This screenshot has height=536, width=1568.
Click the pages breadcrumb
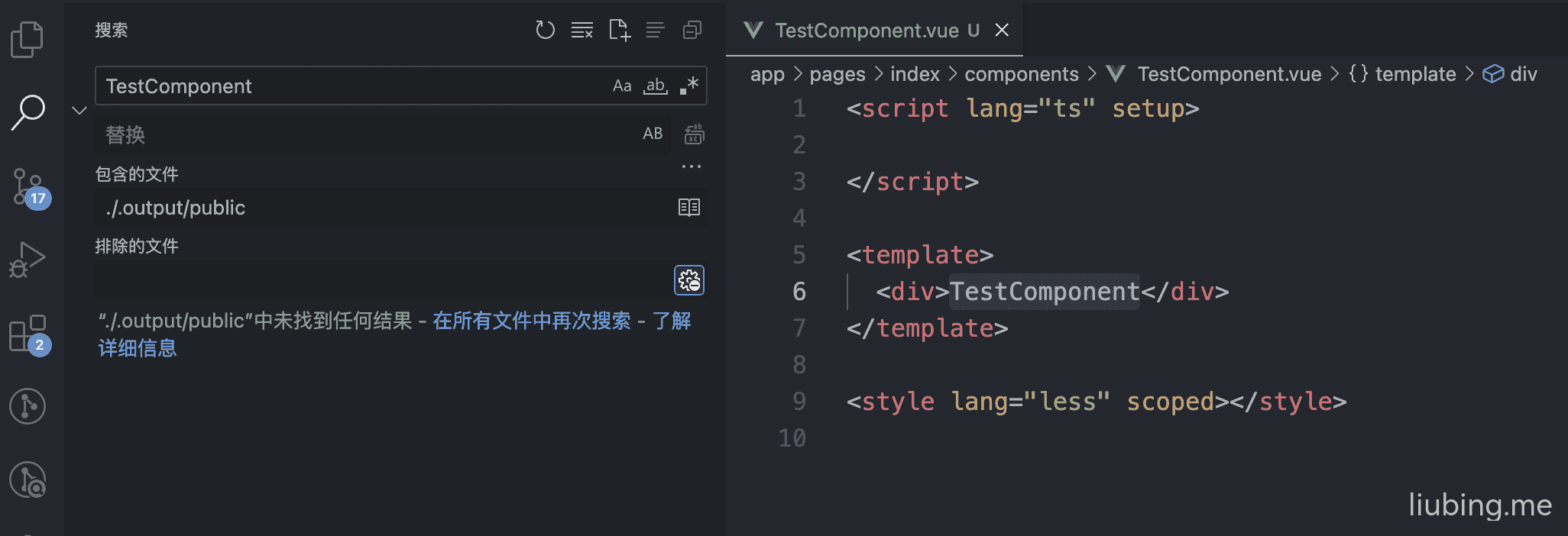click(837, 74)
